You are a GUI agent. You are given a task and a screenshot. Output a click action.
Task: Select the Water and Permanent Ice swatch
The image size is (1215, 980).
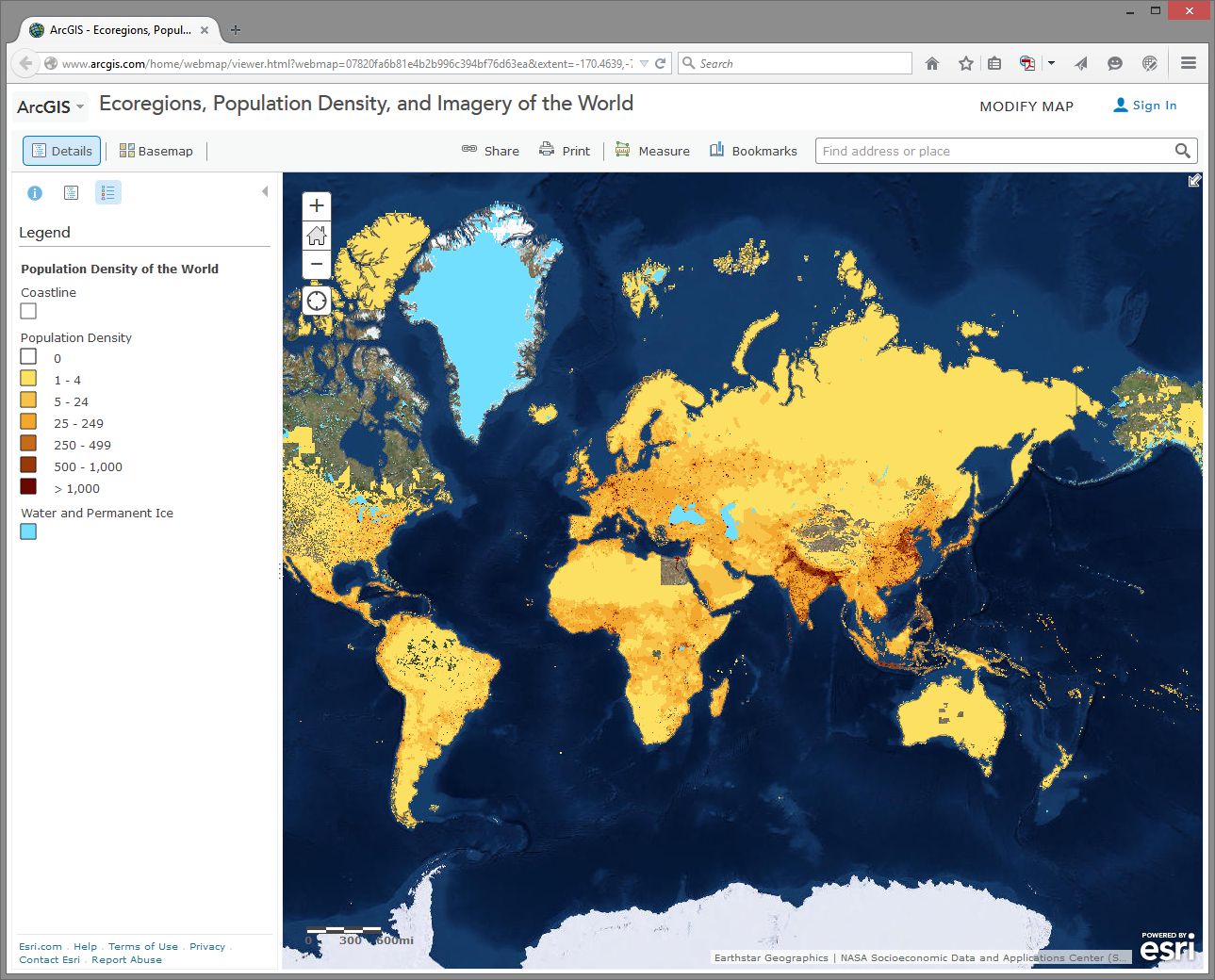27,531
